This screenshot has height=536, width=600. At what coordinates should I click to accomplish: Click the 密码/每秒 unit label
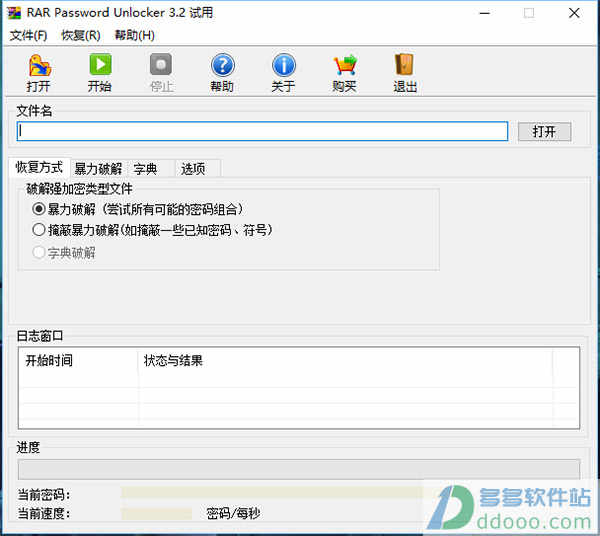pyautogui.click(x=233, y=513)
